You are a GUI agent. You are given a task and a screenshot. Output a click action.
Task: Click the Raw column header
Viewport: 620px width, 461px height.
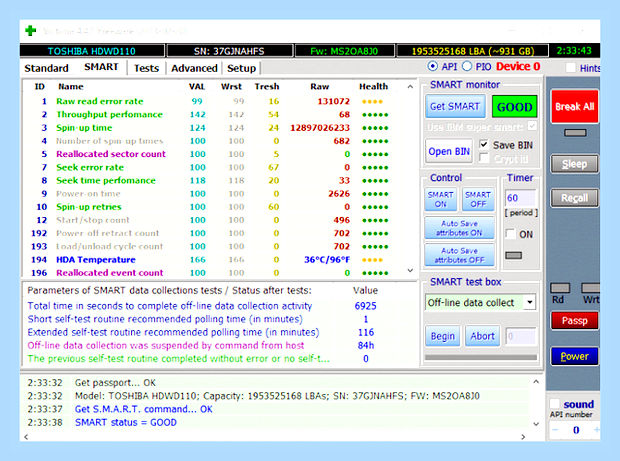(319, 87)
